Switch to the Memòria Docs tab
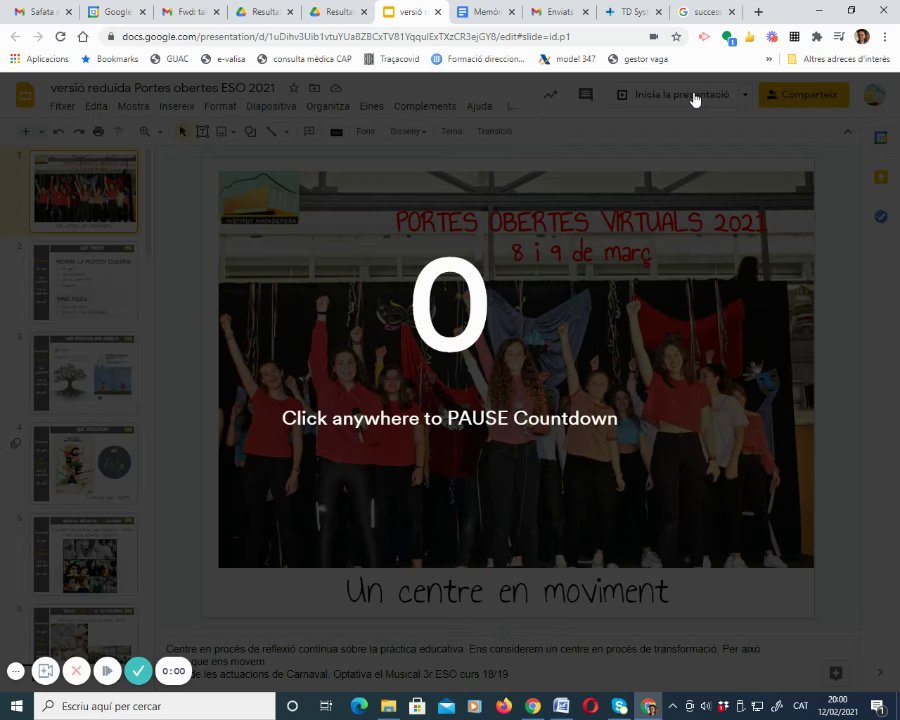 tap(486, 11)
